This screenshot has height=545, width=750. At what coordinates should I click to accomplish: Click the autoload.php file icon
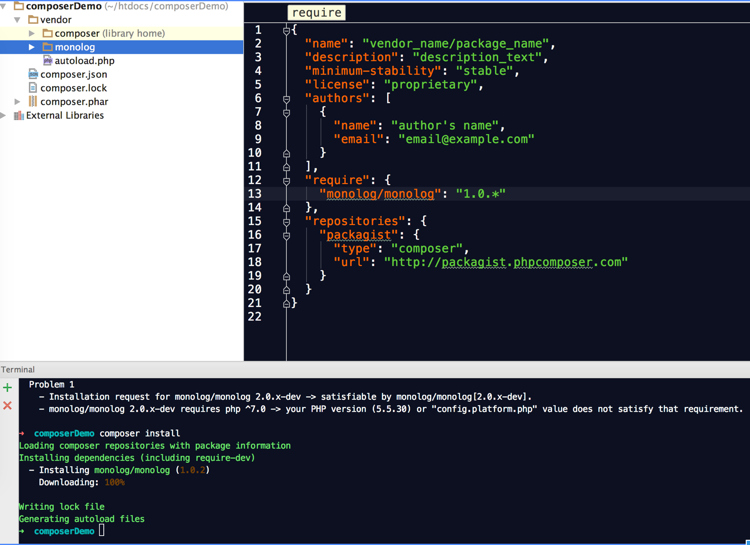point(47,61)
